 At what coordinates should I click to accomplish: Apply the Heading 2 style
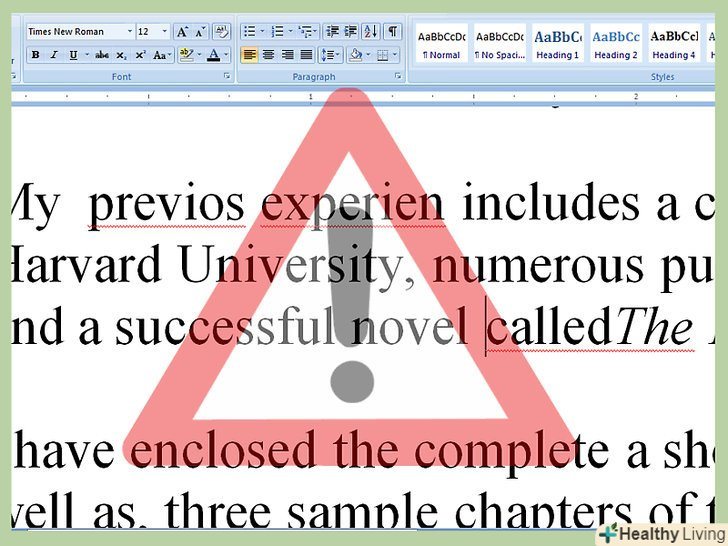[x=616, y=44]
